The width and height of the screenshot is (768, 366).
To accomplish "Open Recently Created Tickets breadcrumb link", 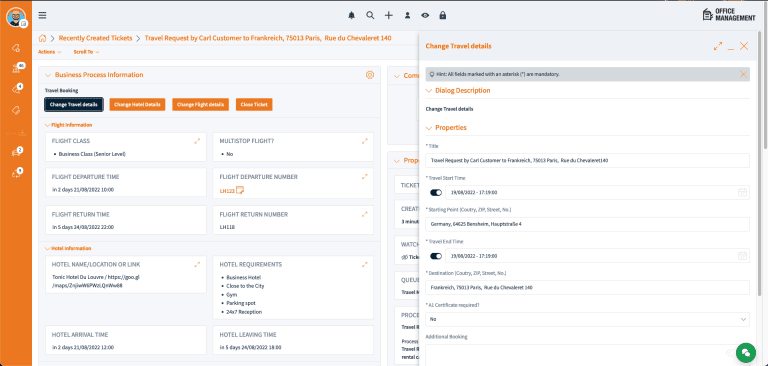I will tap(96, 38).
